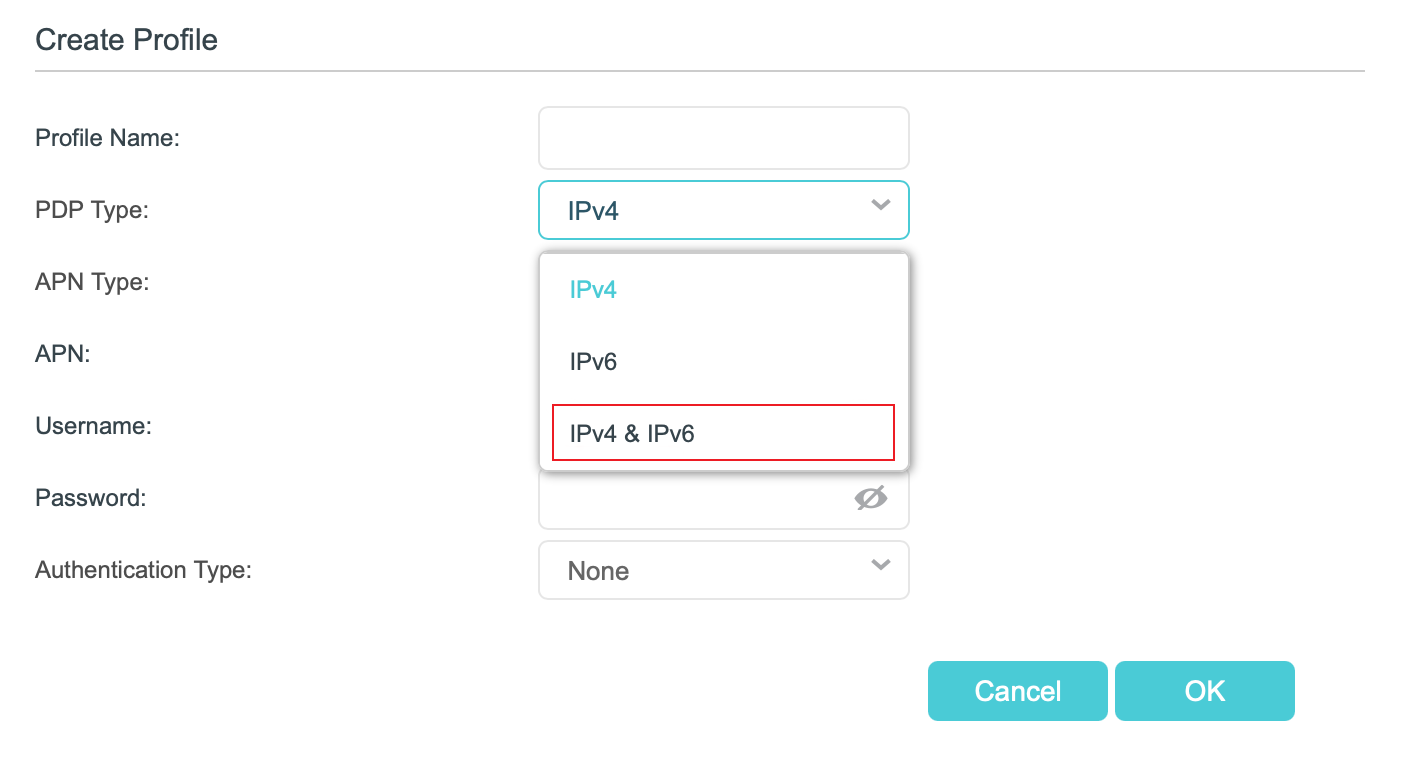Choose the IPv6 option in the dropdown list
Viewport: 1402px width, 758px height.
(x=593, y=362)
